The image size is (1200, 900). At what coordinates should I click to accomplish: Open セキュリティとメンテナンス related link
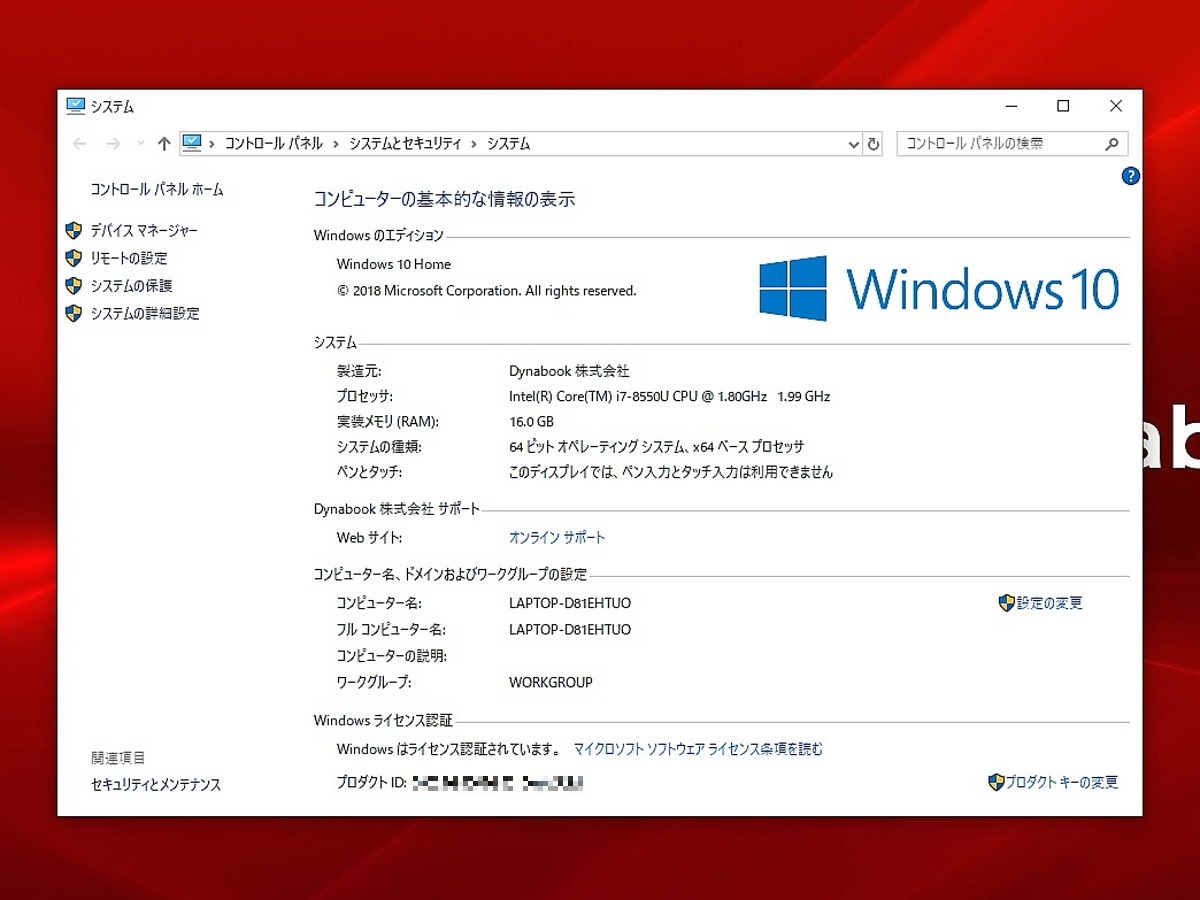pyautogui.click(x=156, y=785)
